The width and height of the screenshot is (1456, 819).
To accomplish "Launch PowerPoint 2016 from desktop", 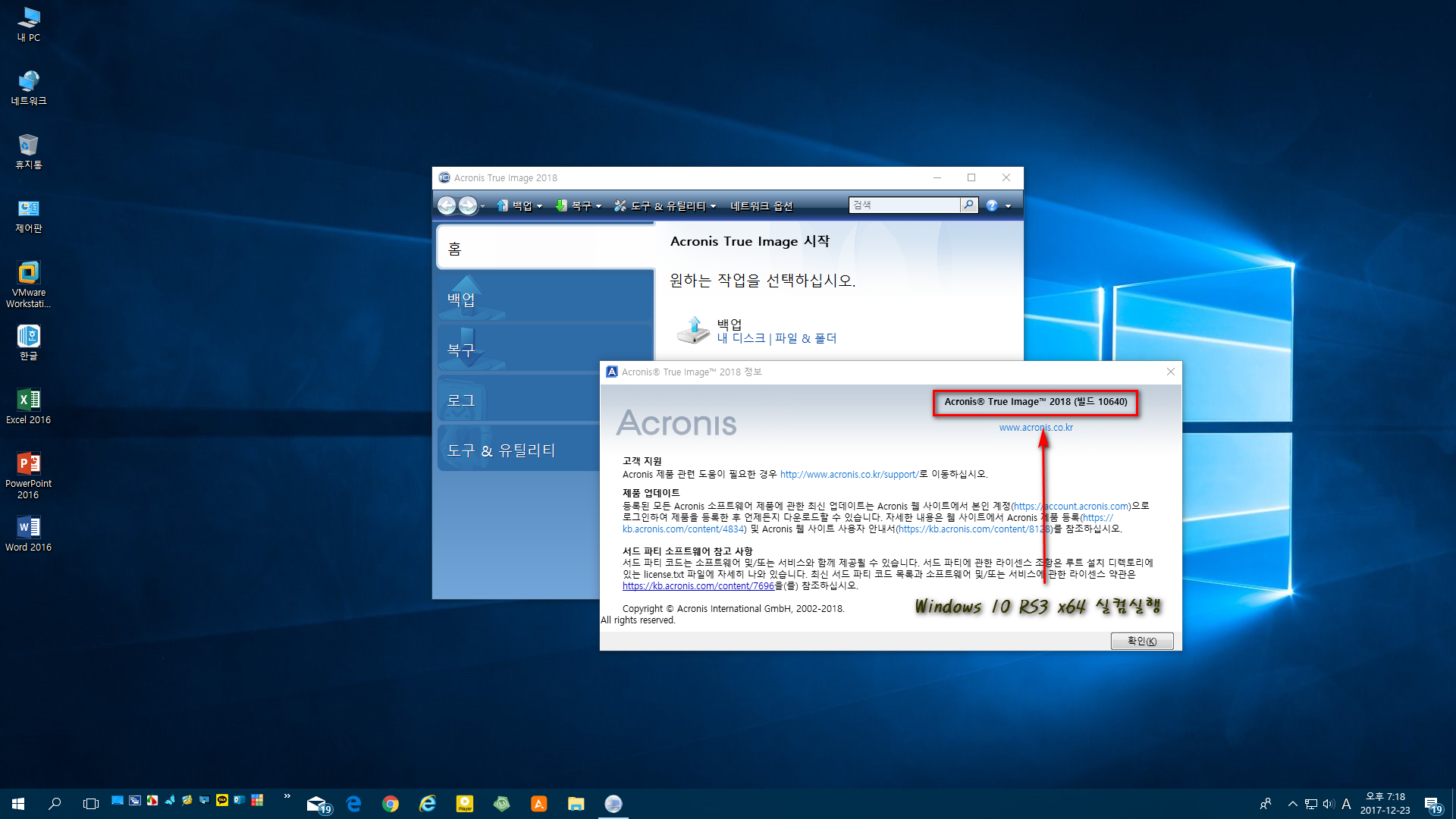I will click(x=29, y=475).
